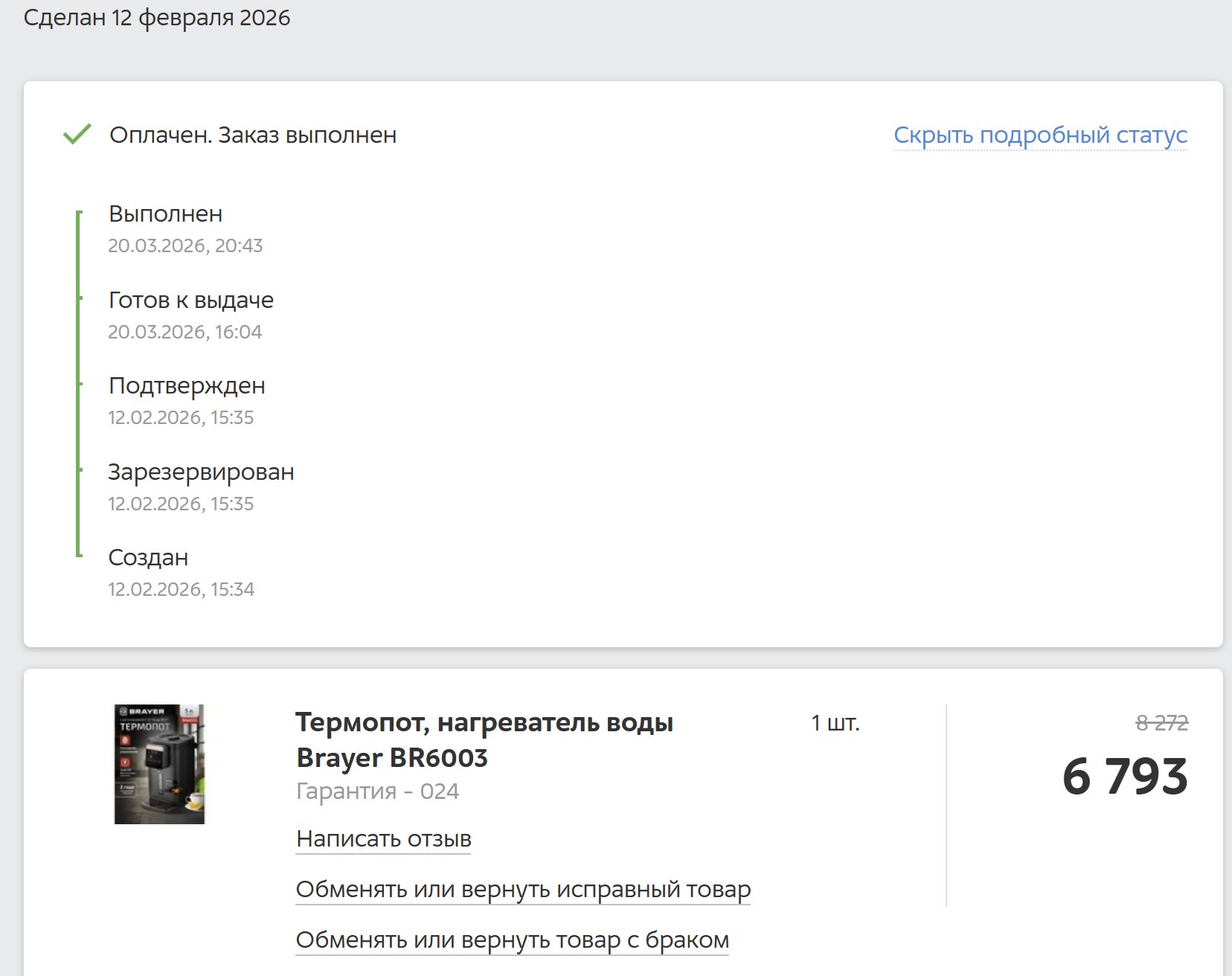Click the 20.03.2026, 20:43 timestamp

point(185,246)
